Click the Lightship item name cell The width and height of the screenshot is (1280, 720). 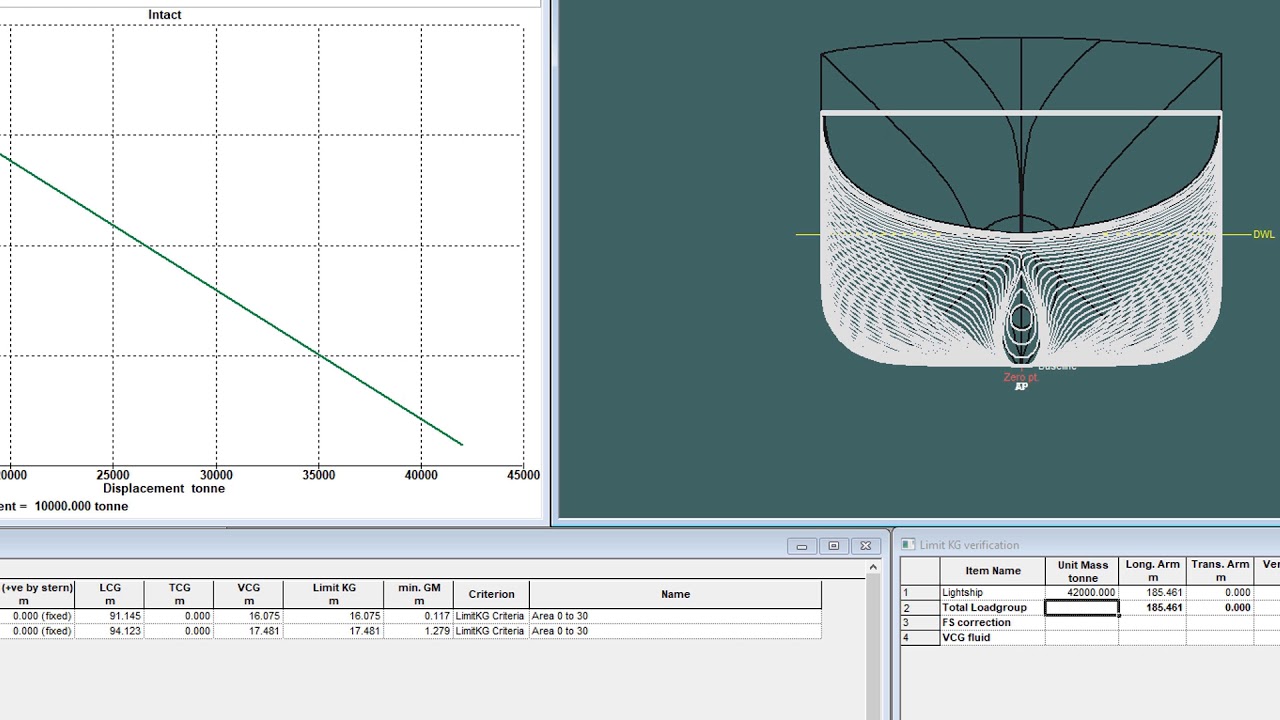[993, 593]
